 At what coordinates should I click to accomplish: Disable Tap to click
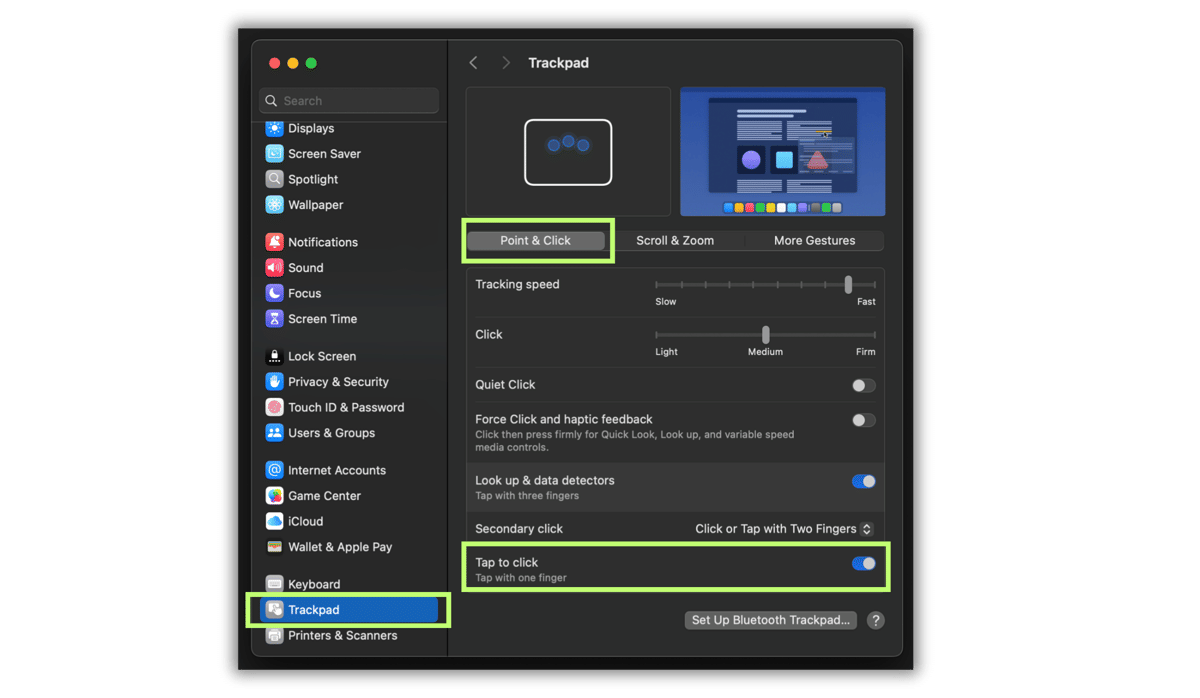tap(862, 563)
